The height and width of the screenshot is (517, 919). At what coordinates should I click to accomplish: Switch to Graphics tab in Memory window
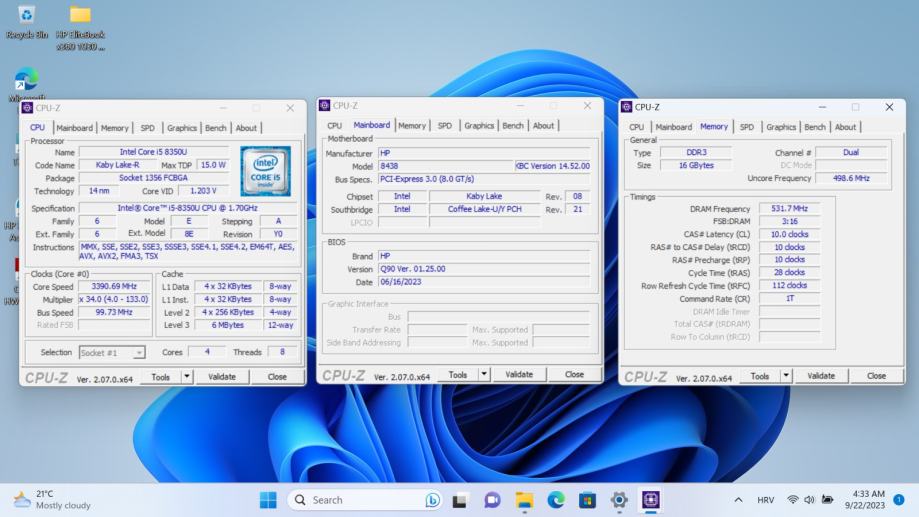[x=781, y=127]
